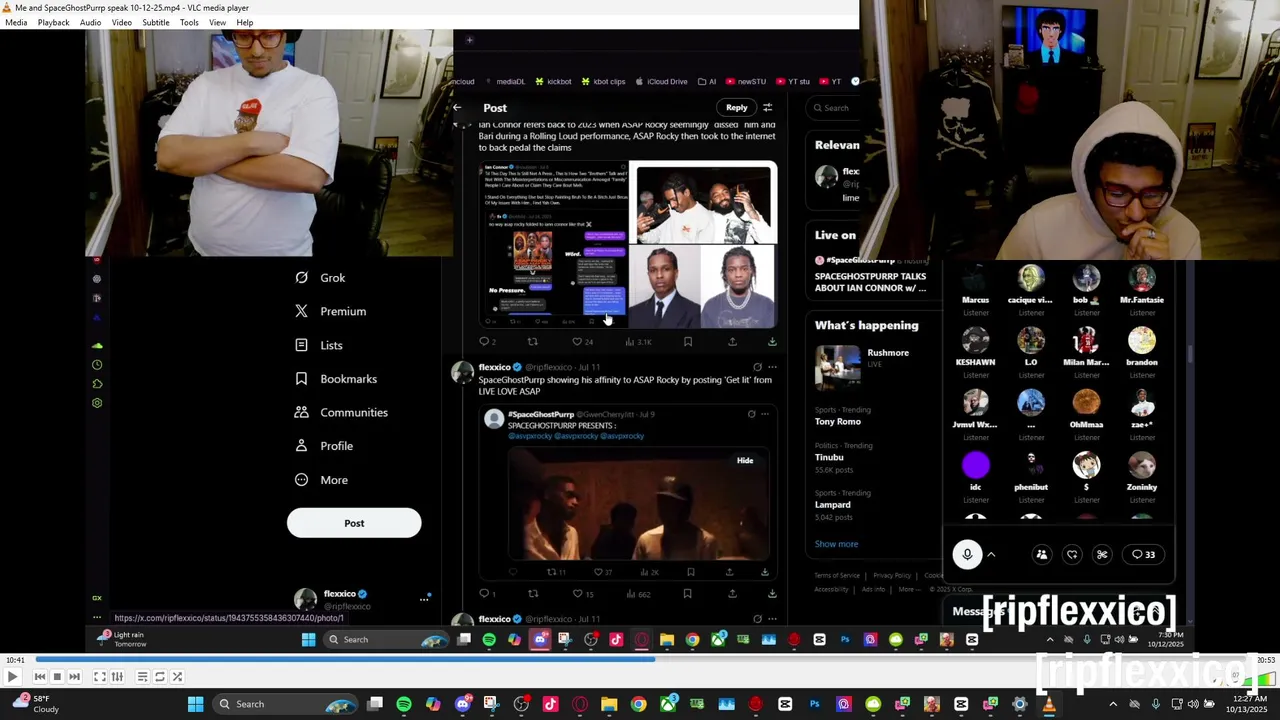Select listener KESHAWN avatar in Spaces
The width and height of the screenshot is (1280, 720).
click(976, 341)
